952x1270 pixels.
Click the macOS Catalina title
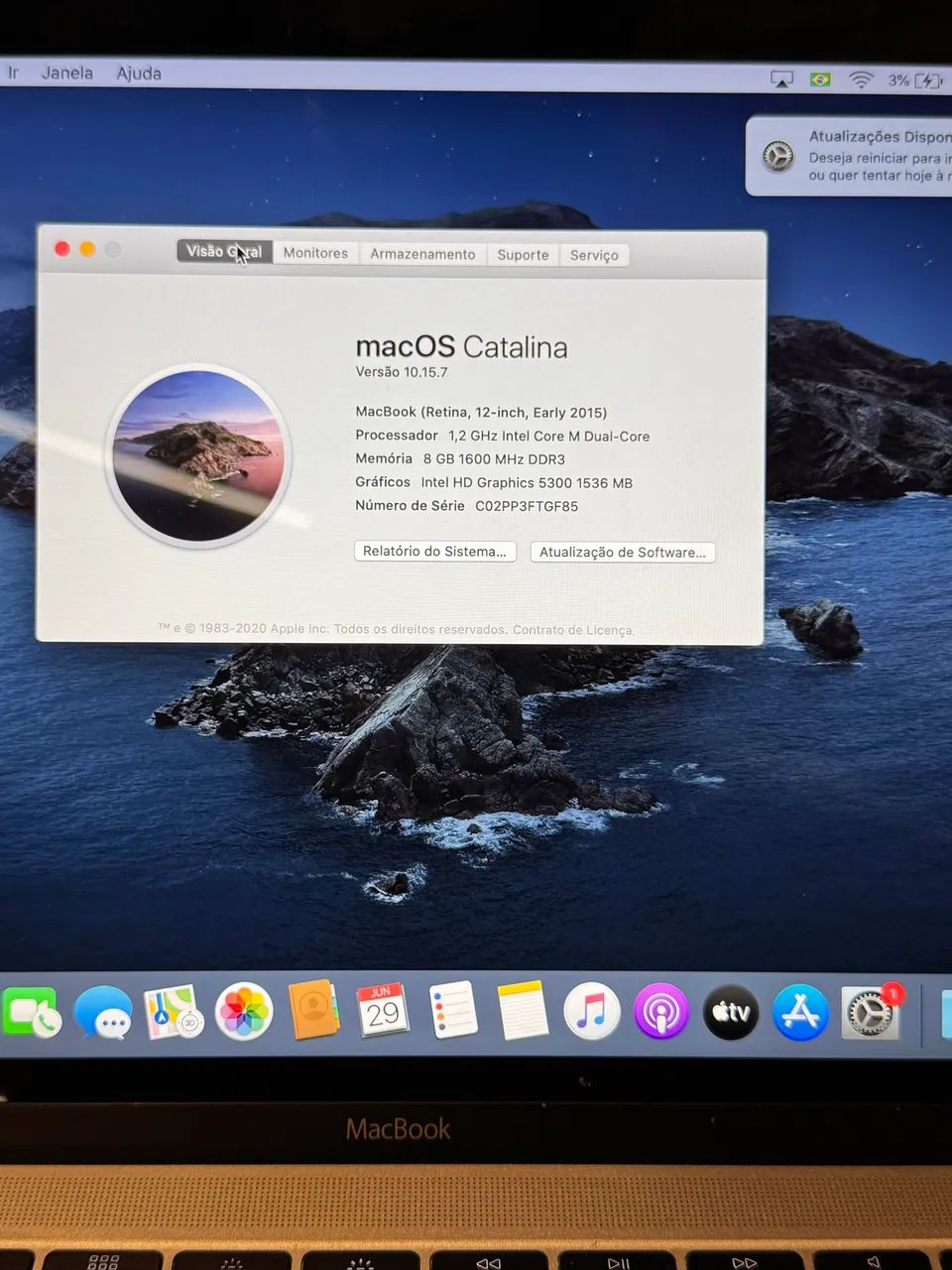point(461,346)
